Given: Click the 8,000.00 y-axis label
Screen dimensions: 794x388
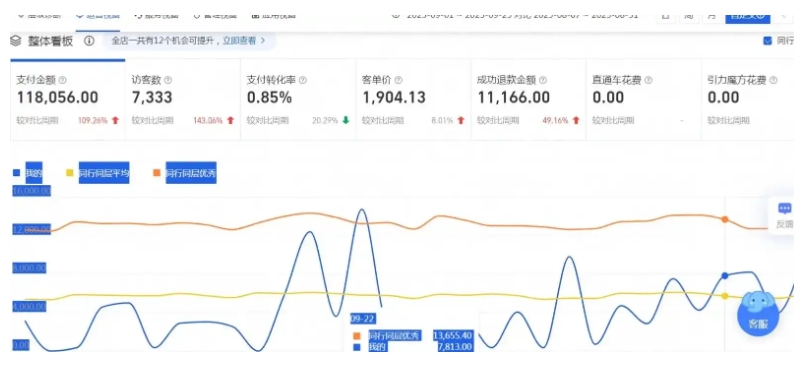Looking at the screenshot, I should [29, 268].
